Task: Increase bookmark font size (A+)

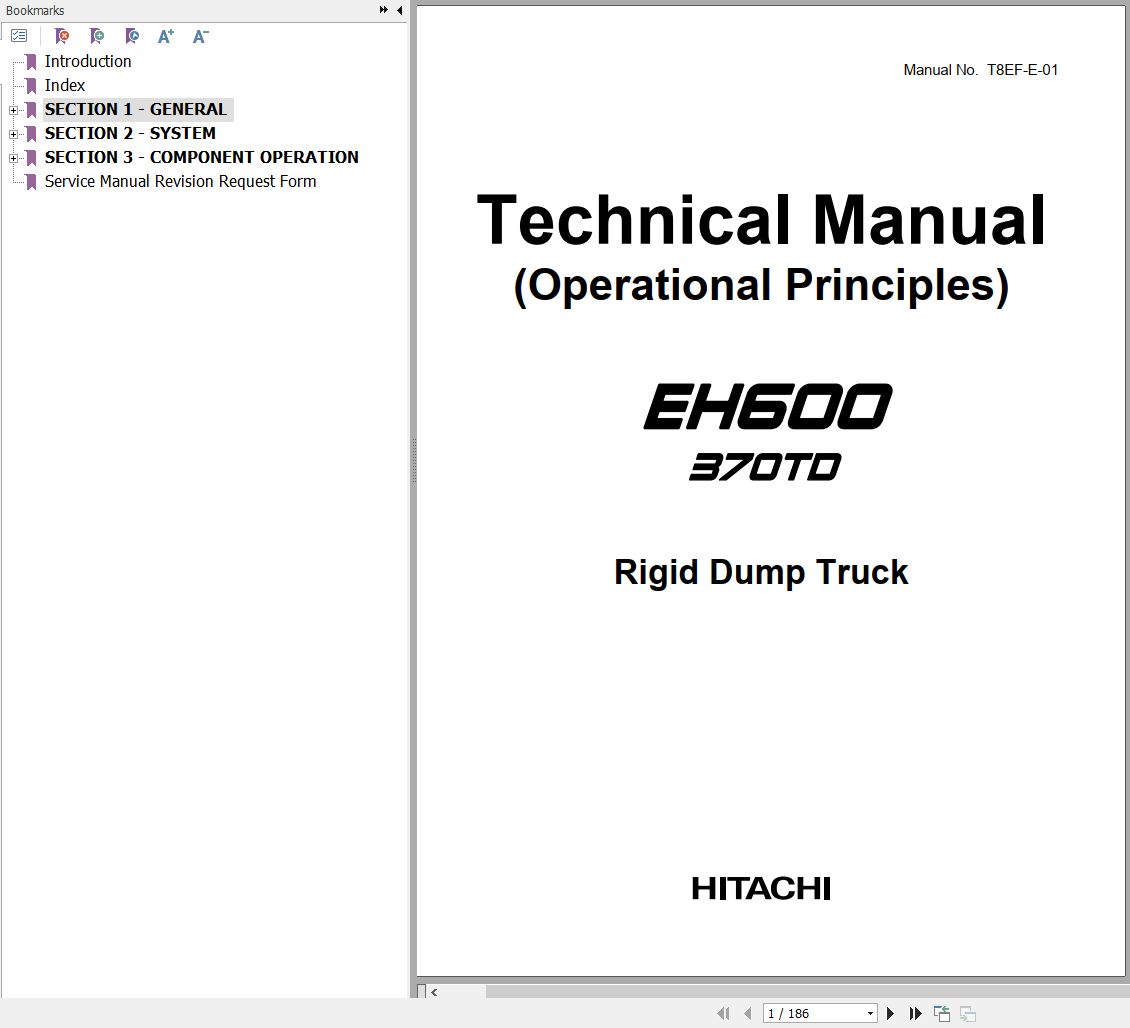Action: (166, 36)
